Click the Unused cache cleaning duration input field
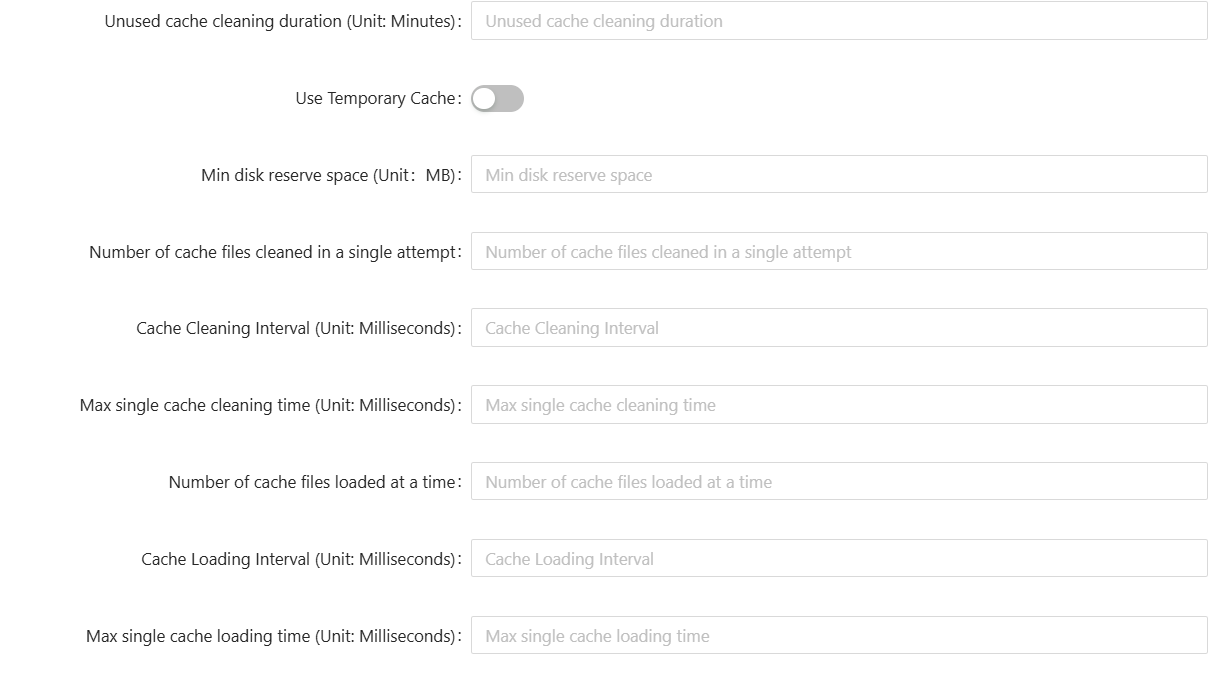This screenshot has width=1230, height=683. (838, 21)
